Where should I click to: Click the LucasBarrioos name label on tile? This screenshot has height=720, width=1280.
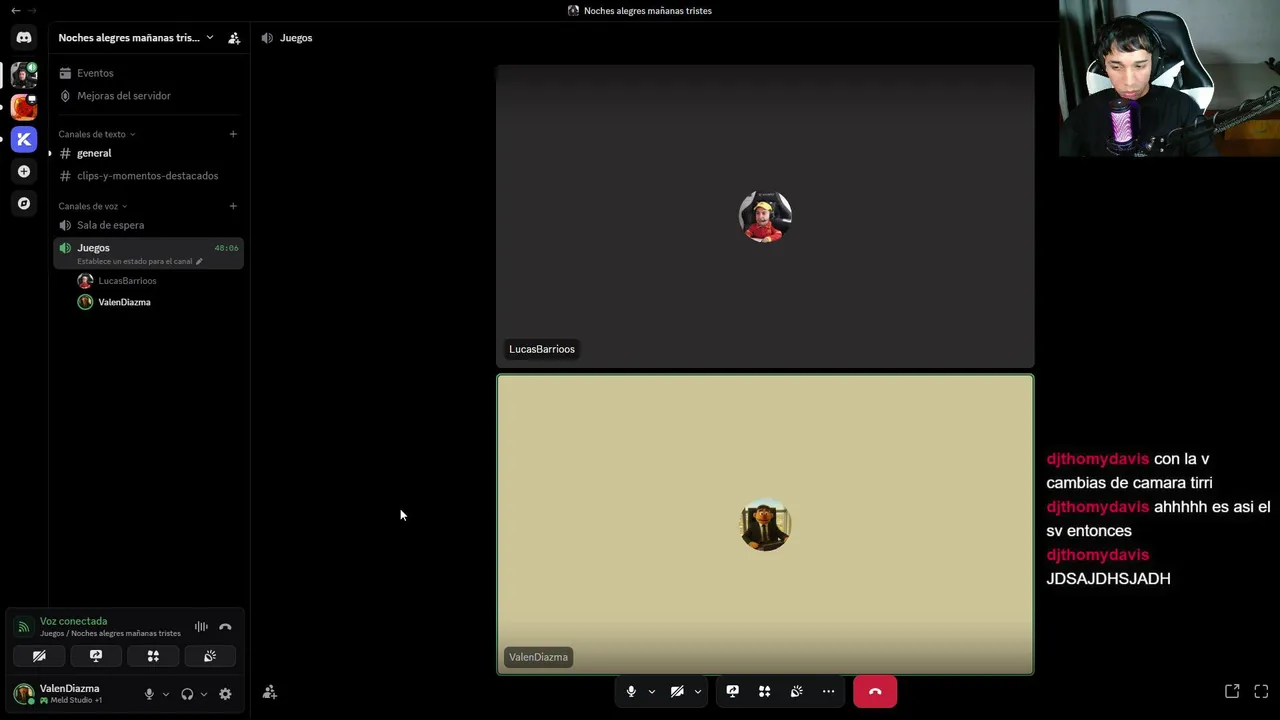pyautogui.click(x=542, y=349)
